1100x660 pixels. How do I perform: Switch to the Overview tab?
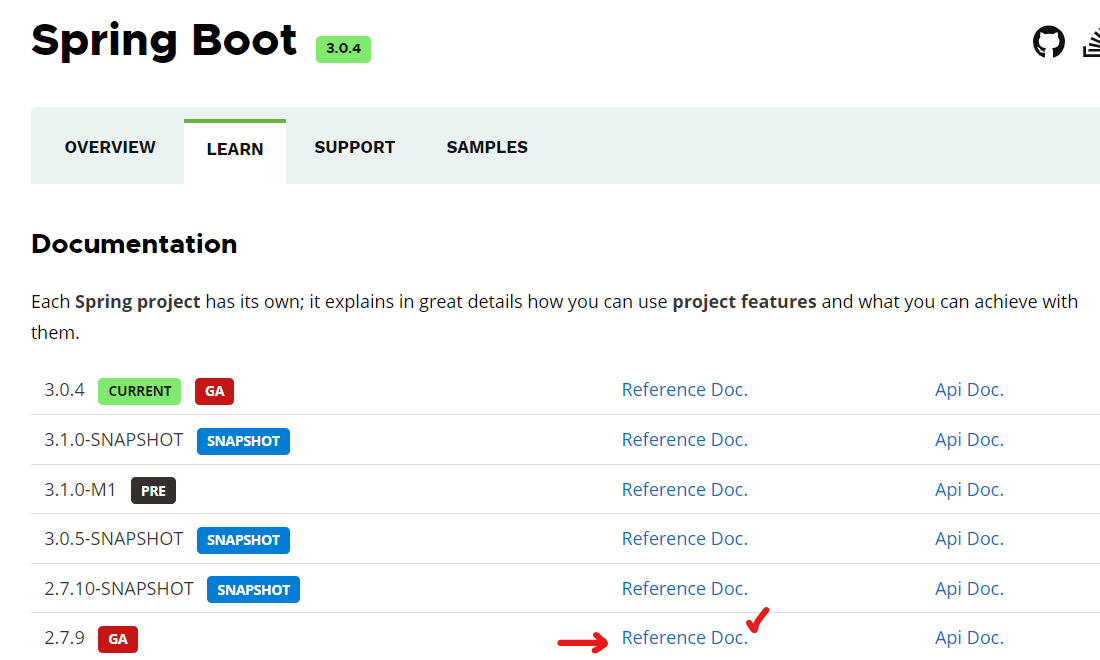click(110, 147)
